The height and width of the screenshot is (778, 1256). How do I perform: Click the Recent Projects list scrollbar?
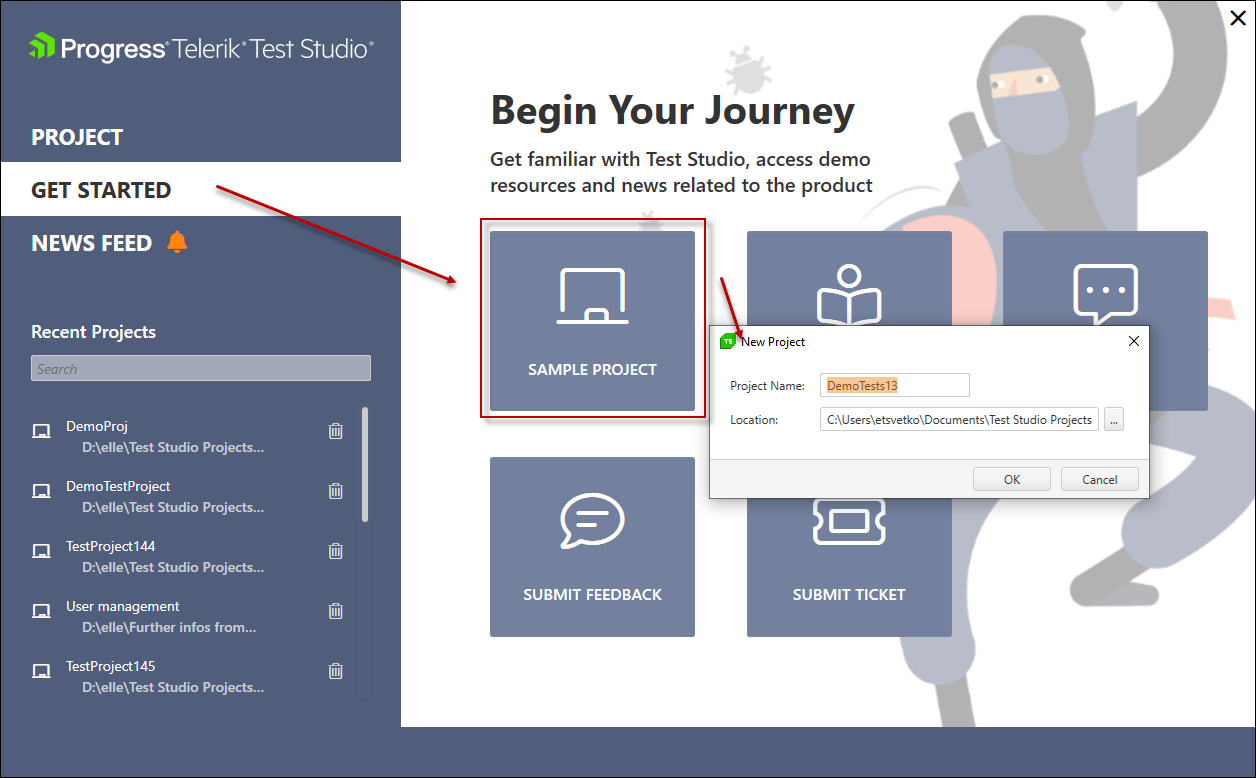365,464
